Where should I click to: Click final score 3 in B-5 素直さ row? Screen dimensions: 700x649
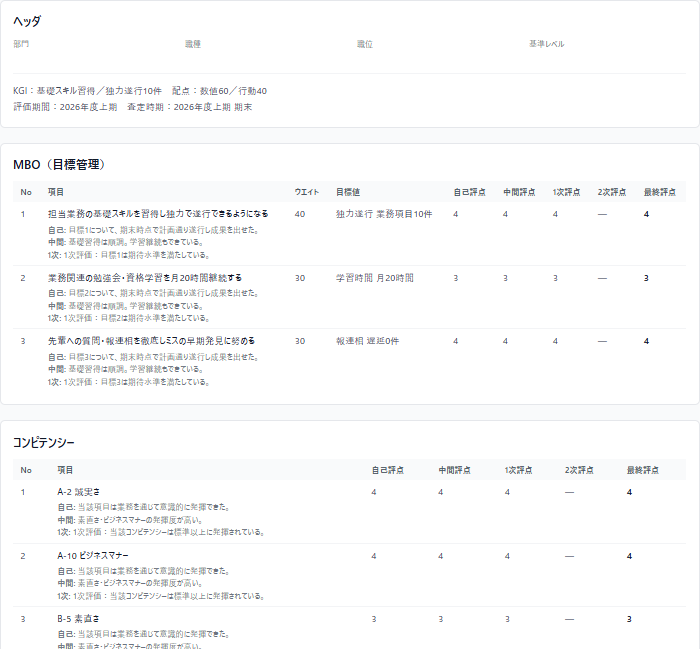click(x=629, y=619)
